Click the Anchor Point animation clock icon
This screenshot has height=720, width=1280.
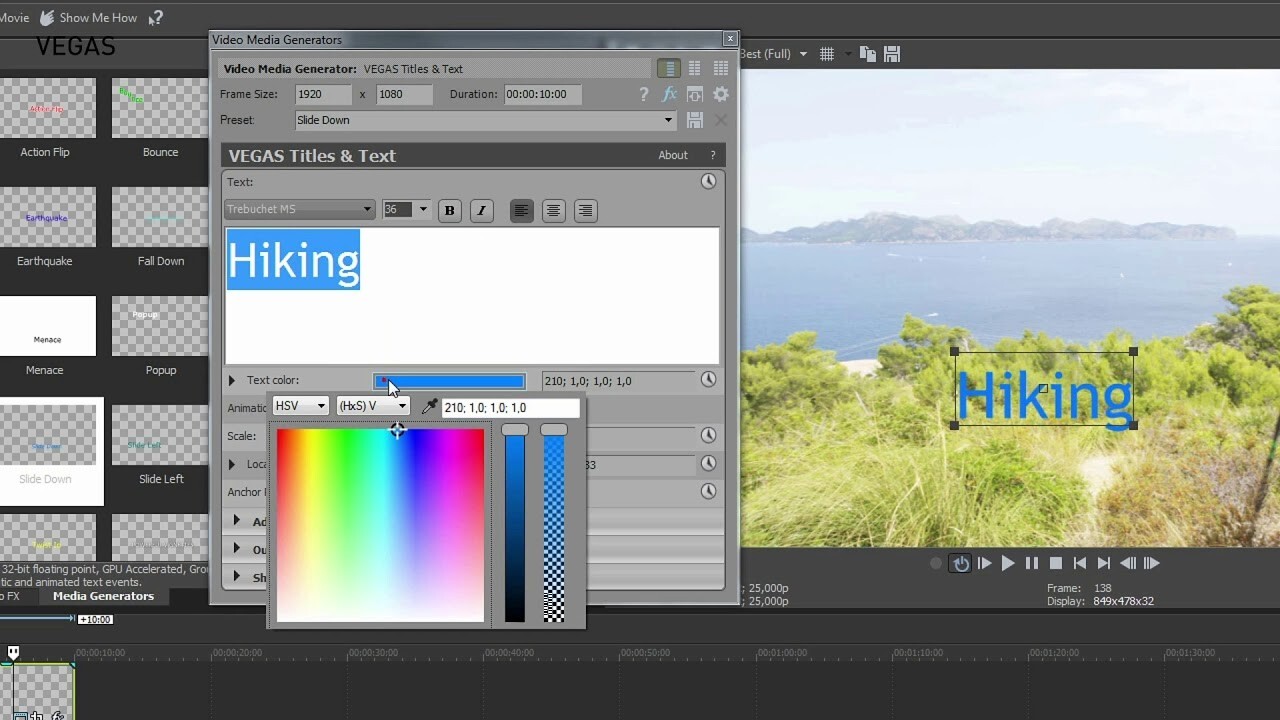pos(708,491)
